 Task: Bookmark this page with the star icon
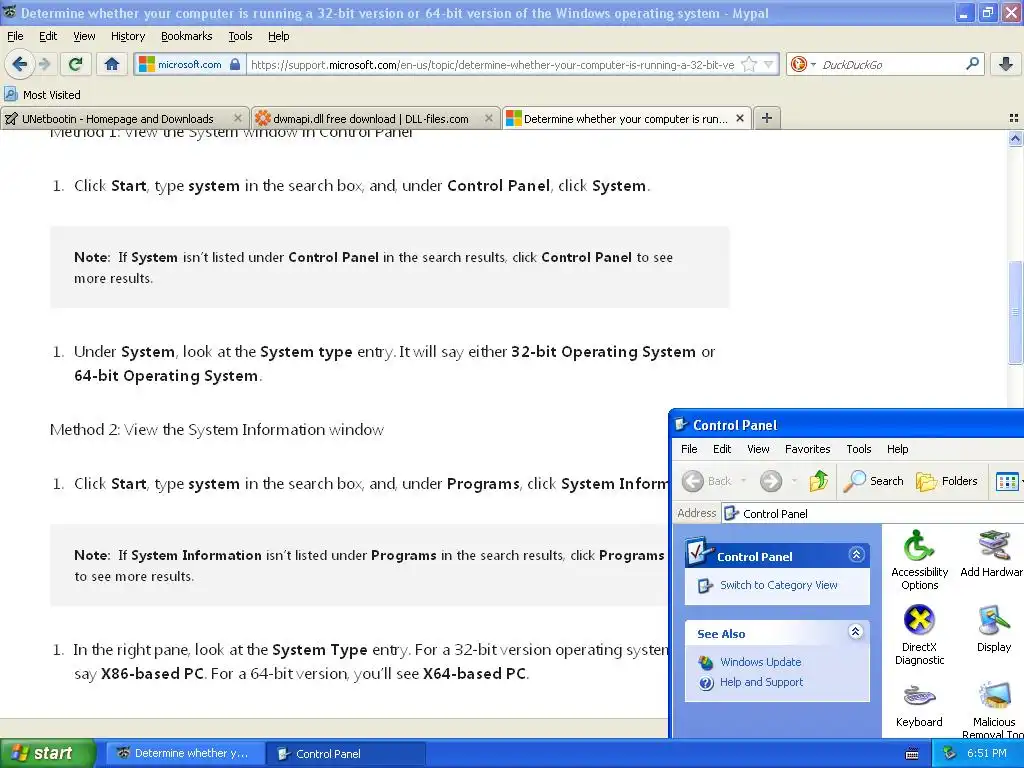pos(749,64)
